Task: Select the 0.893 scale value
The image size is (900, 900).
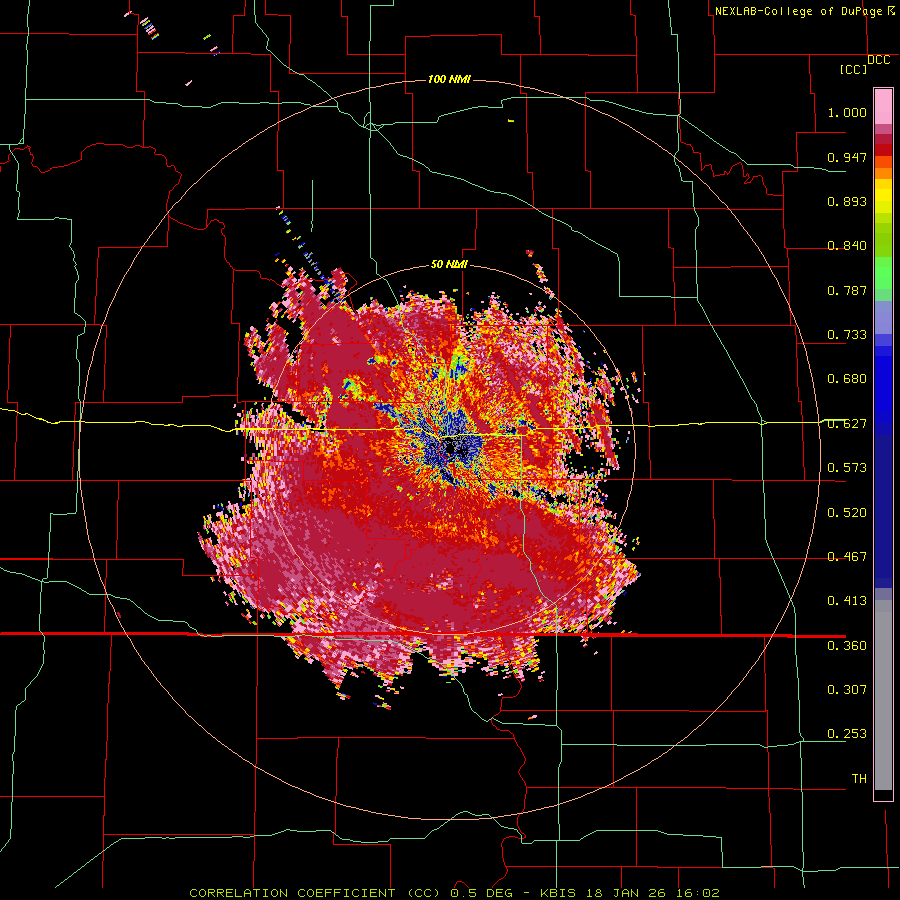Action: pyautogui.click(x=847, y=201)
